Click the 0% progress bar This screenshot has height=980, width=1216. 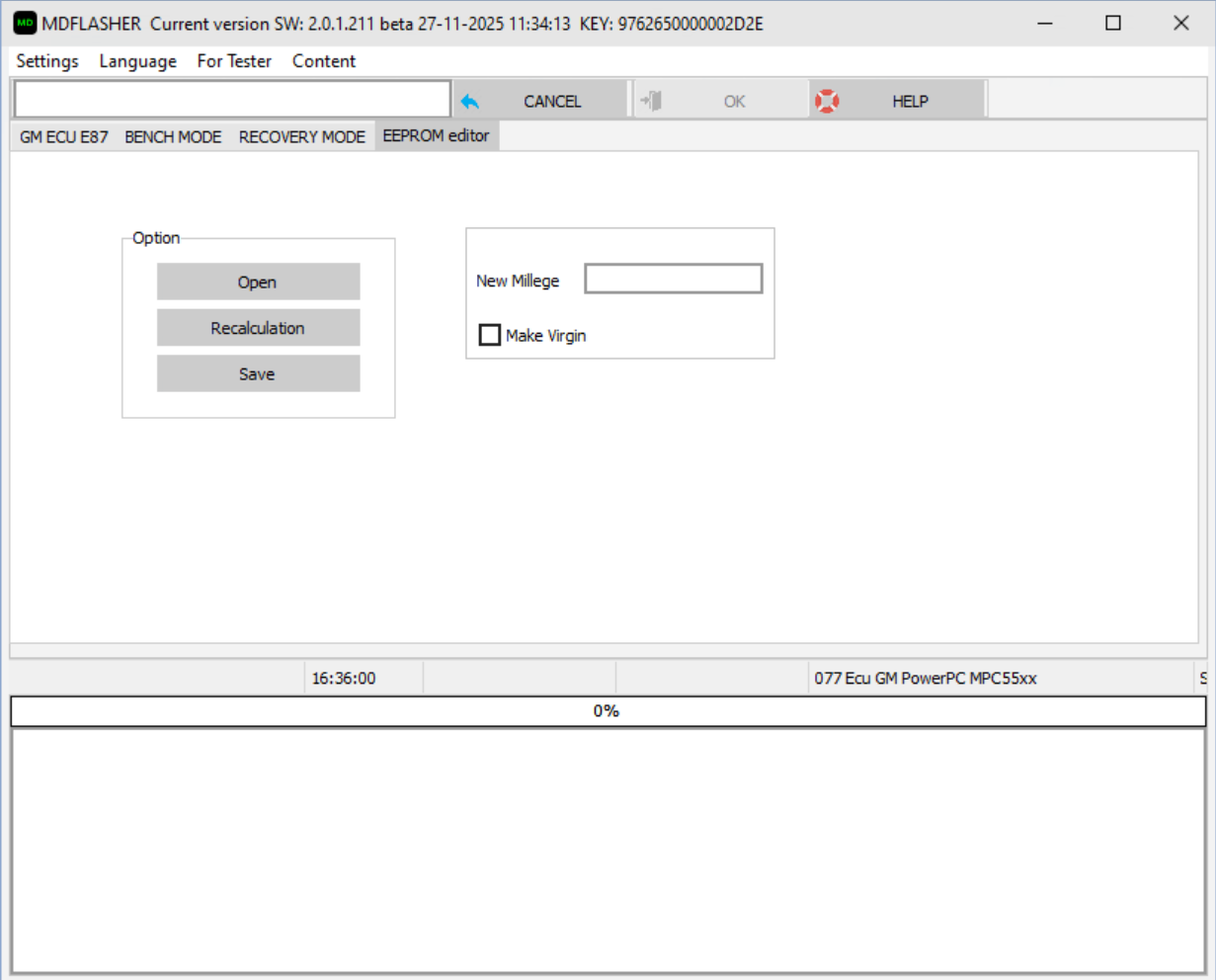[x=608, y=711]
